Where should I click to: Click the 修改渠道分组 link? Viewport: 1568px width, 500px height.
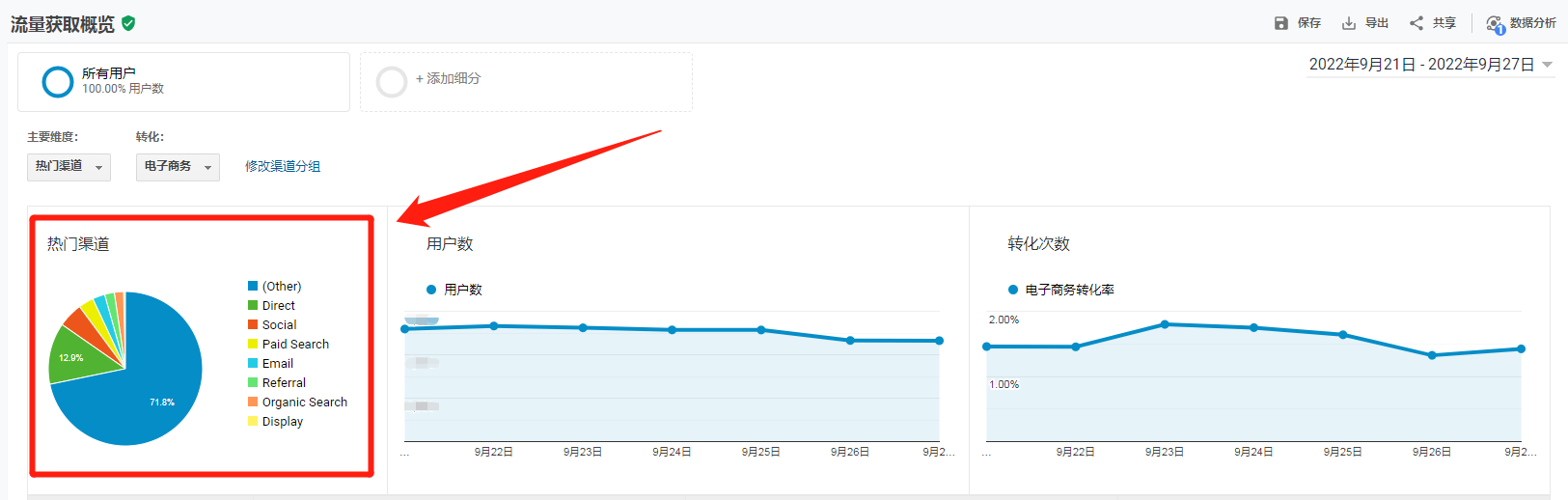tap(283, 166)
